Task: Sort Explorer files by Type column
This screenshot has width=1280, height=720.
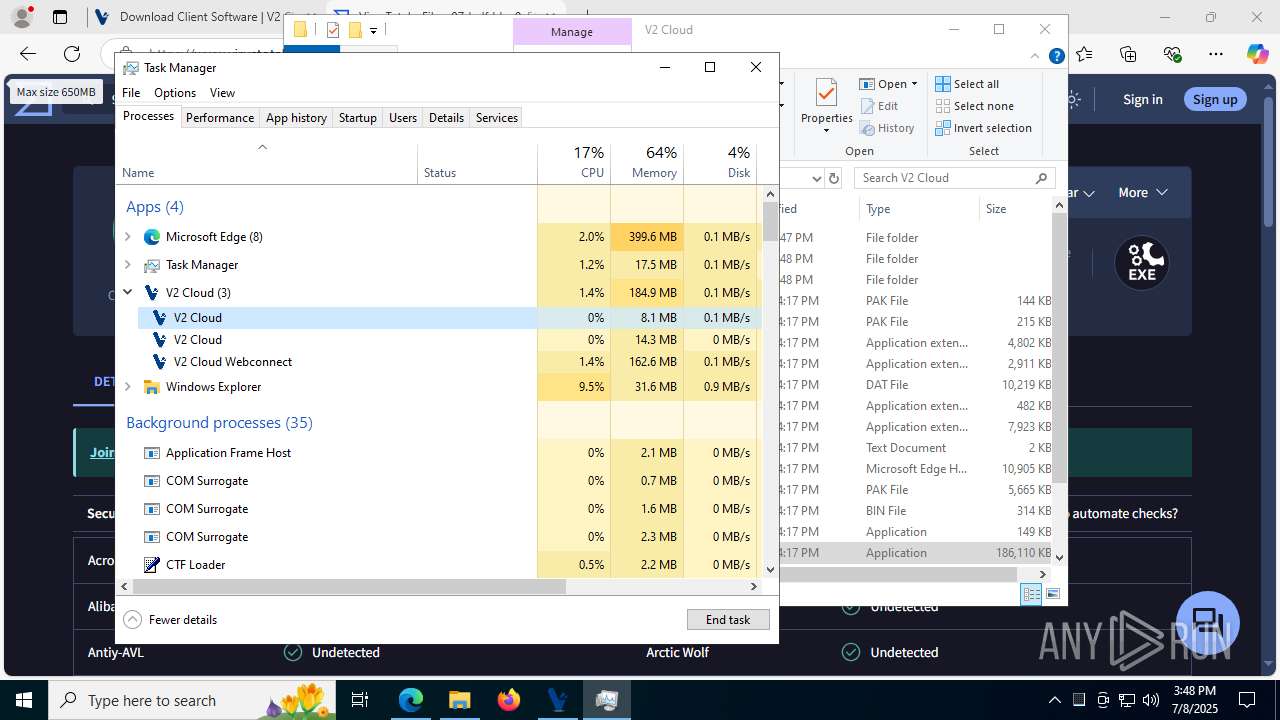Action: pos(919,209)
